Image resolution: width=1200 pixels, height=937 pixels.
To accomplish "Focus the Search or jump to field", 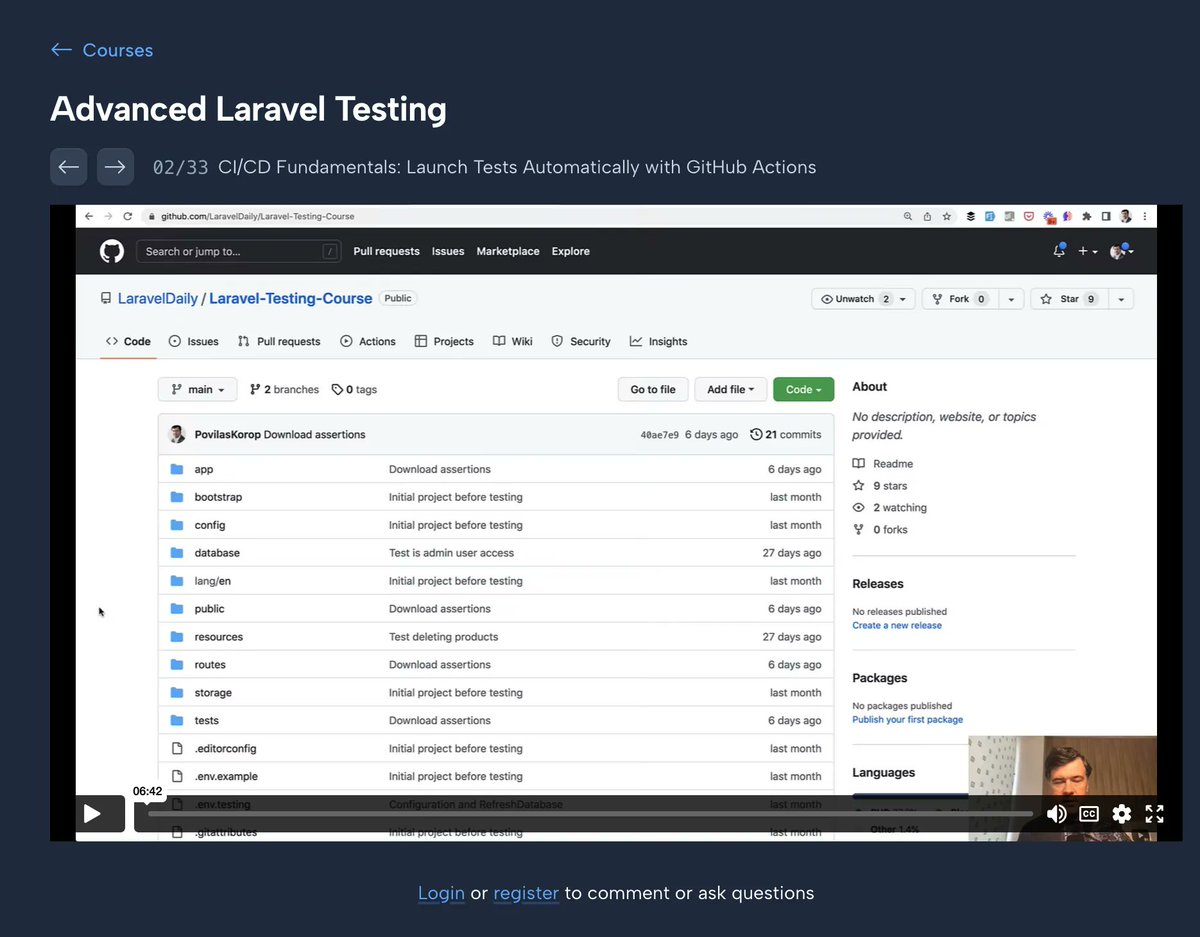I will [x=239, y=252].
